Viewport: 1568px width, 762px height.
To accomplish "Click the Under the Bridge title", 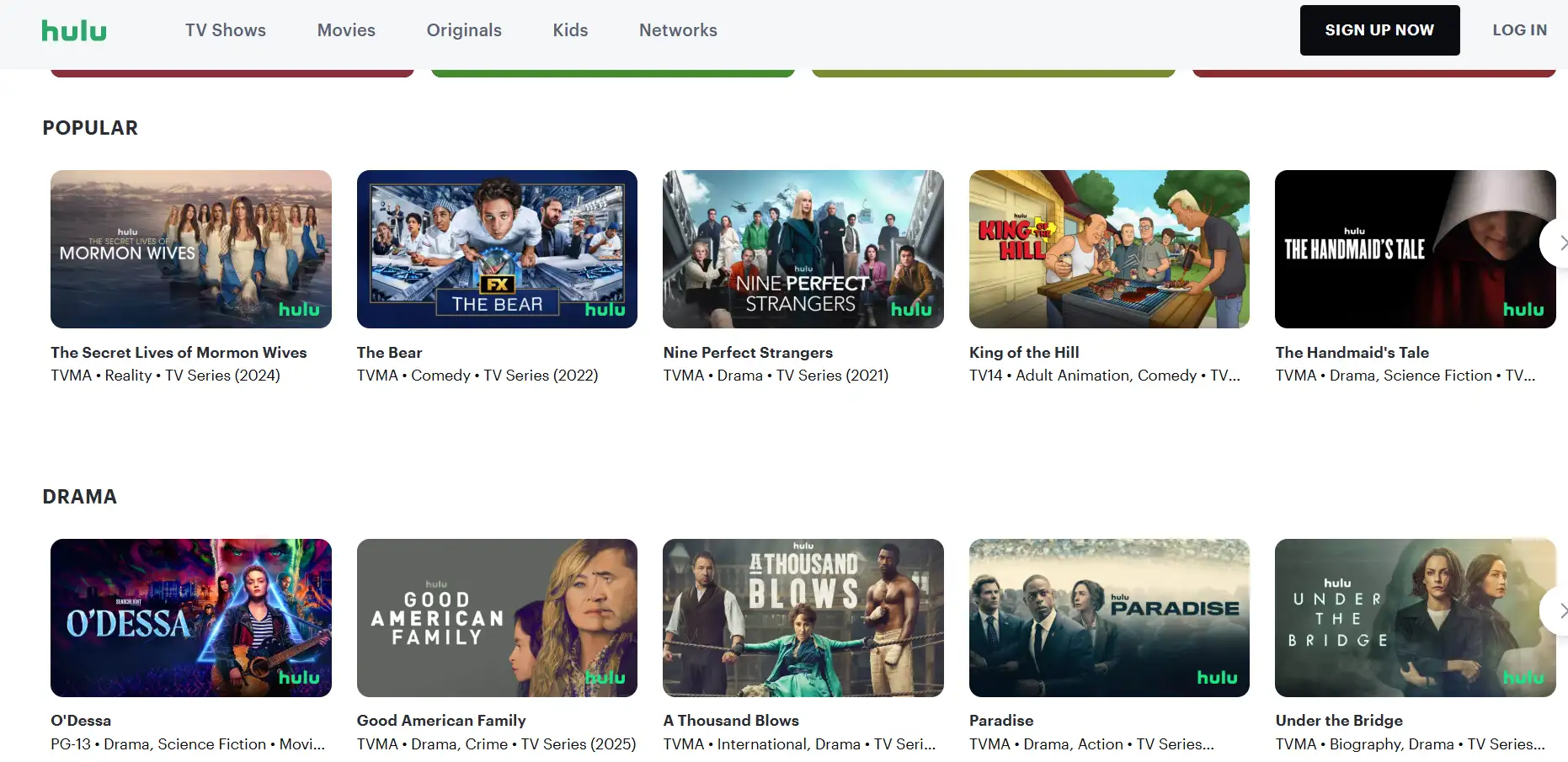I will coord(1339,721).
